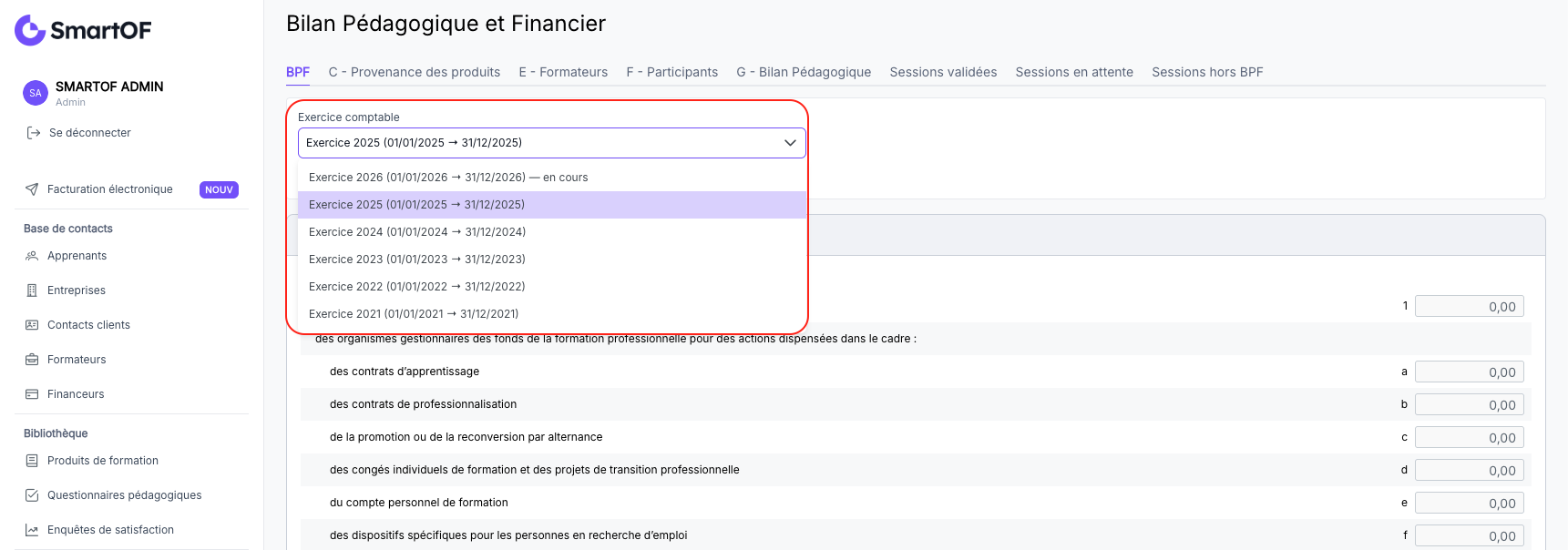Click the Exercice comptable select box
This screenshot has height=550, width=1568.
click(552, 143)
